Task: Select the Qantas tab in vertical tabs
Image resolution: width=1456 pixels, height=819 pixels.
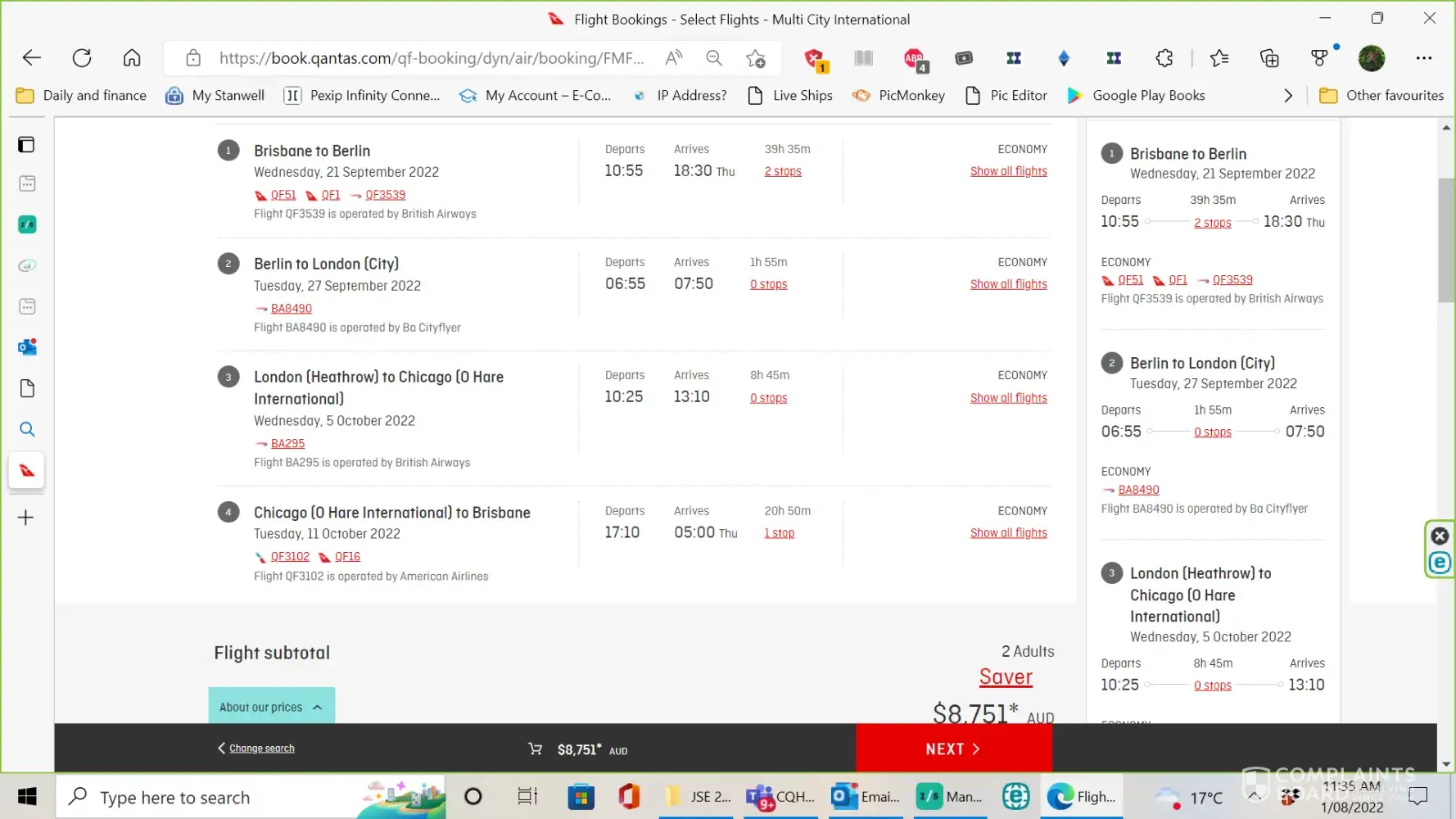Action: pos(27,471)
